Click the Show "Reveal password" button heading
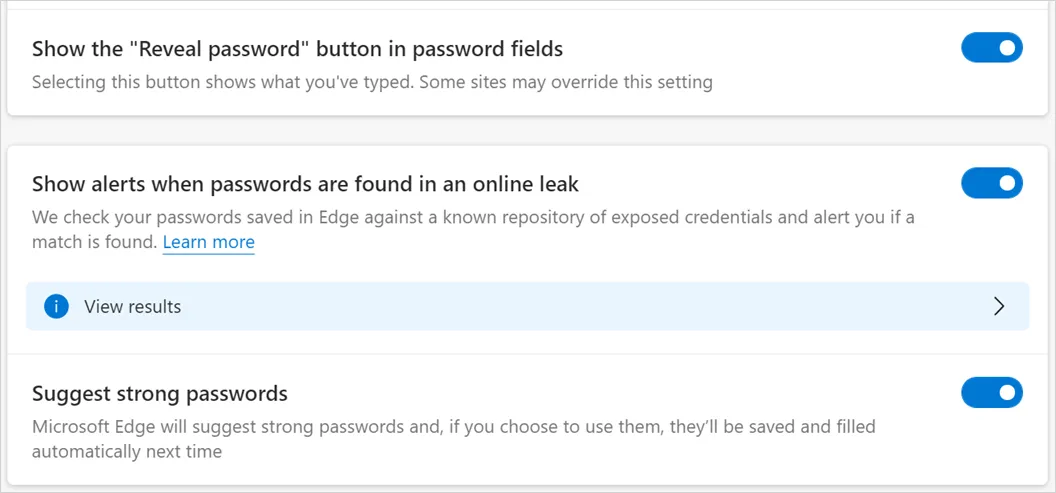 (297, 49)
